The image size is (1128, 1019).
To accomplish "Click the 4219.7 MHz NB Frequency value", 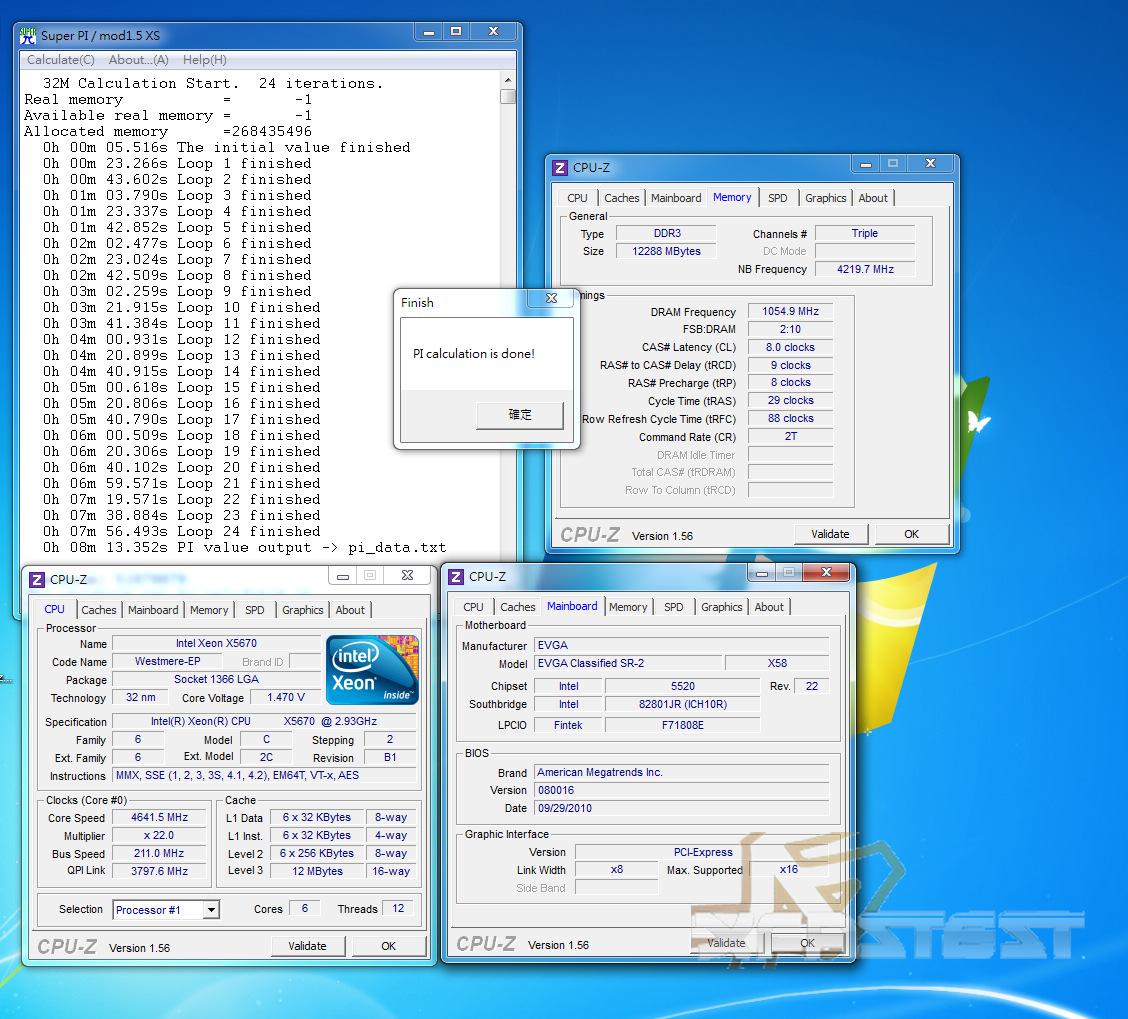I will coord(865,269).
